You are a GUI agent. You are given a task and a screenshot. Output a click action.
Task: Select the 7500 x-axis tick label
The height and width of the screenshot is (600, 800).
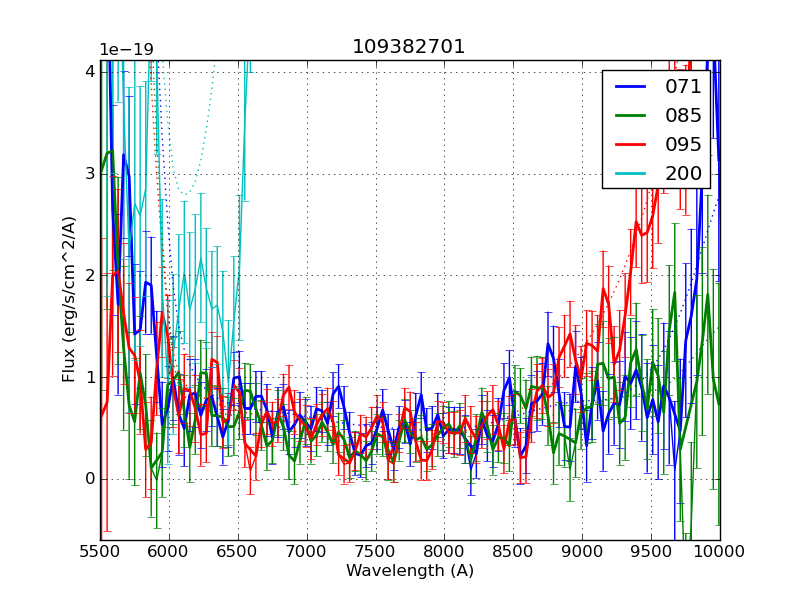pos(376,551)
